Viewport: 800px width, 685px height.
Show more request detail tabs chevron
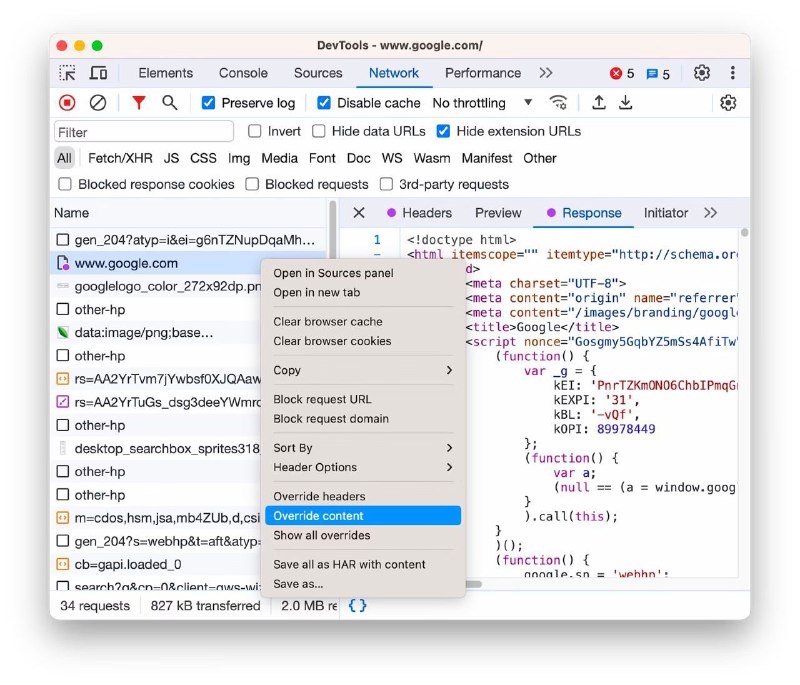pyautogui.click(x=710, y=213)
